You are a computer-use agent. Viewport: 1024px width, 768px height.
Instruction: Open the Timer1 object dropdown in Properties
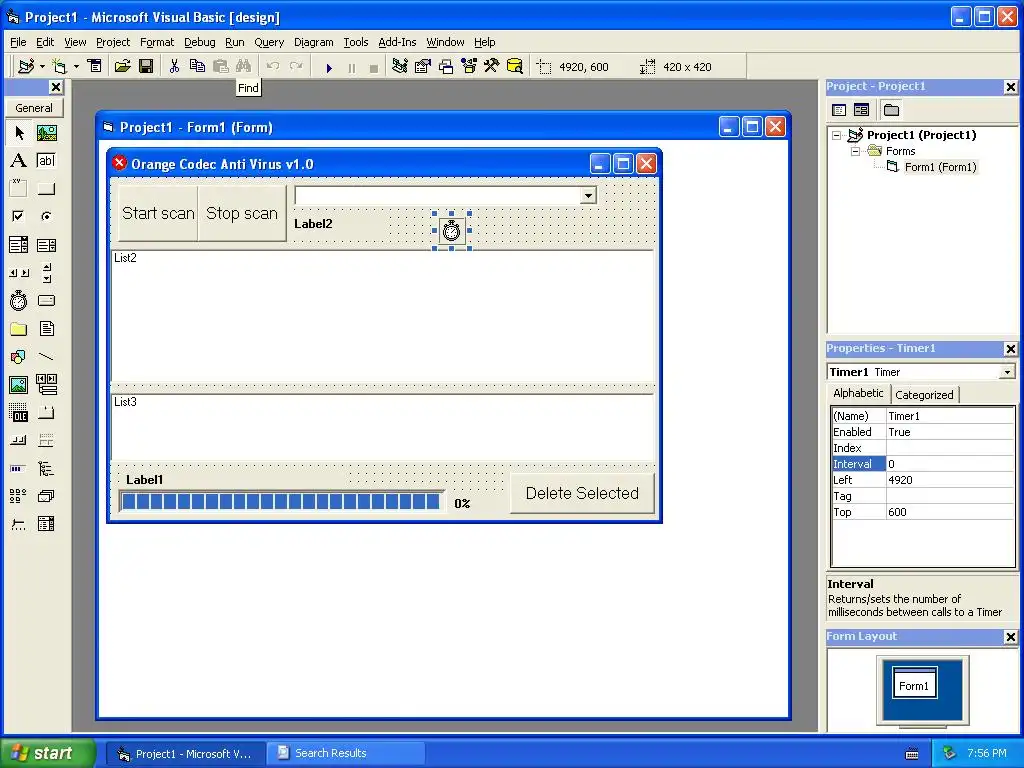click(x=1007, y=372)
